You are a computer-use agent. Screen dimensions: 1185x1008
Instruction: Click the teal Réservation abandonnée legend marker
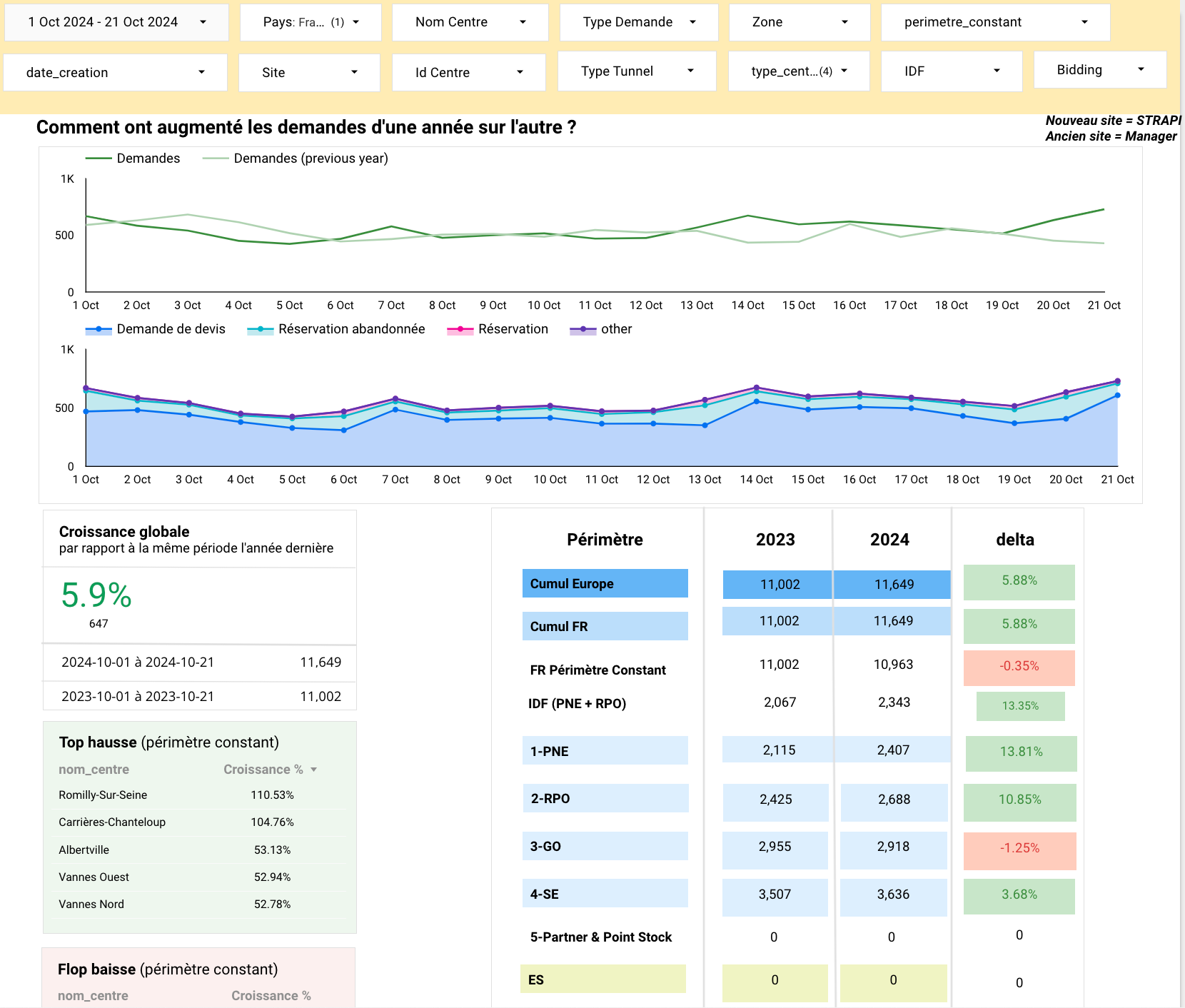(260, 329)
